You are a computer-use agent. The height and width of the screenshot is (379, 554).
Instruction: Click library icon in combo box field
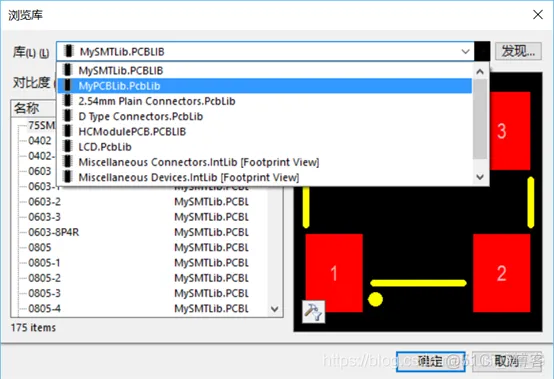(x=69, y=51)
